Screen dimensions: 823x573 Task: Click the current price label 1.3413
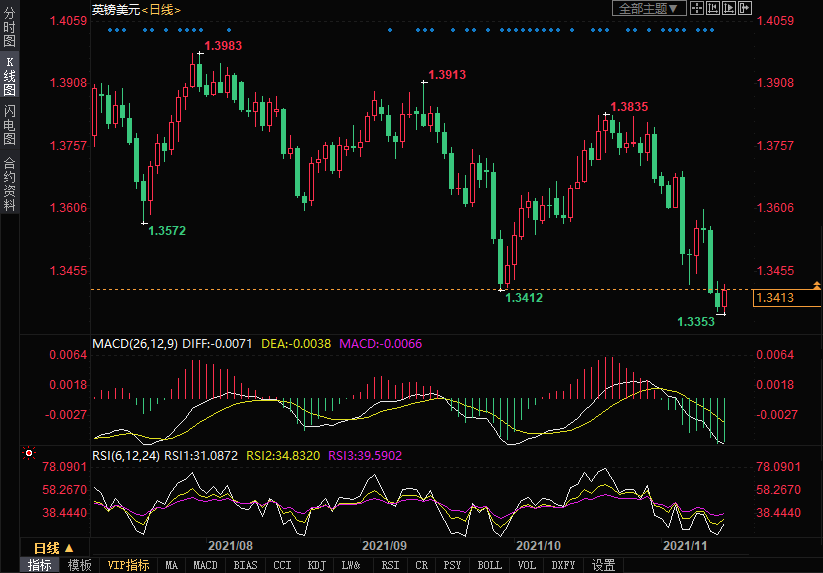776,298
